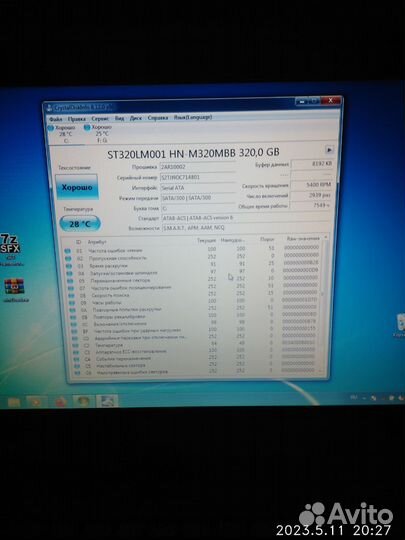Open the Сервис menu
The image size is (405, 540).
pos(100,118)
